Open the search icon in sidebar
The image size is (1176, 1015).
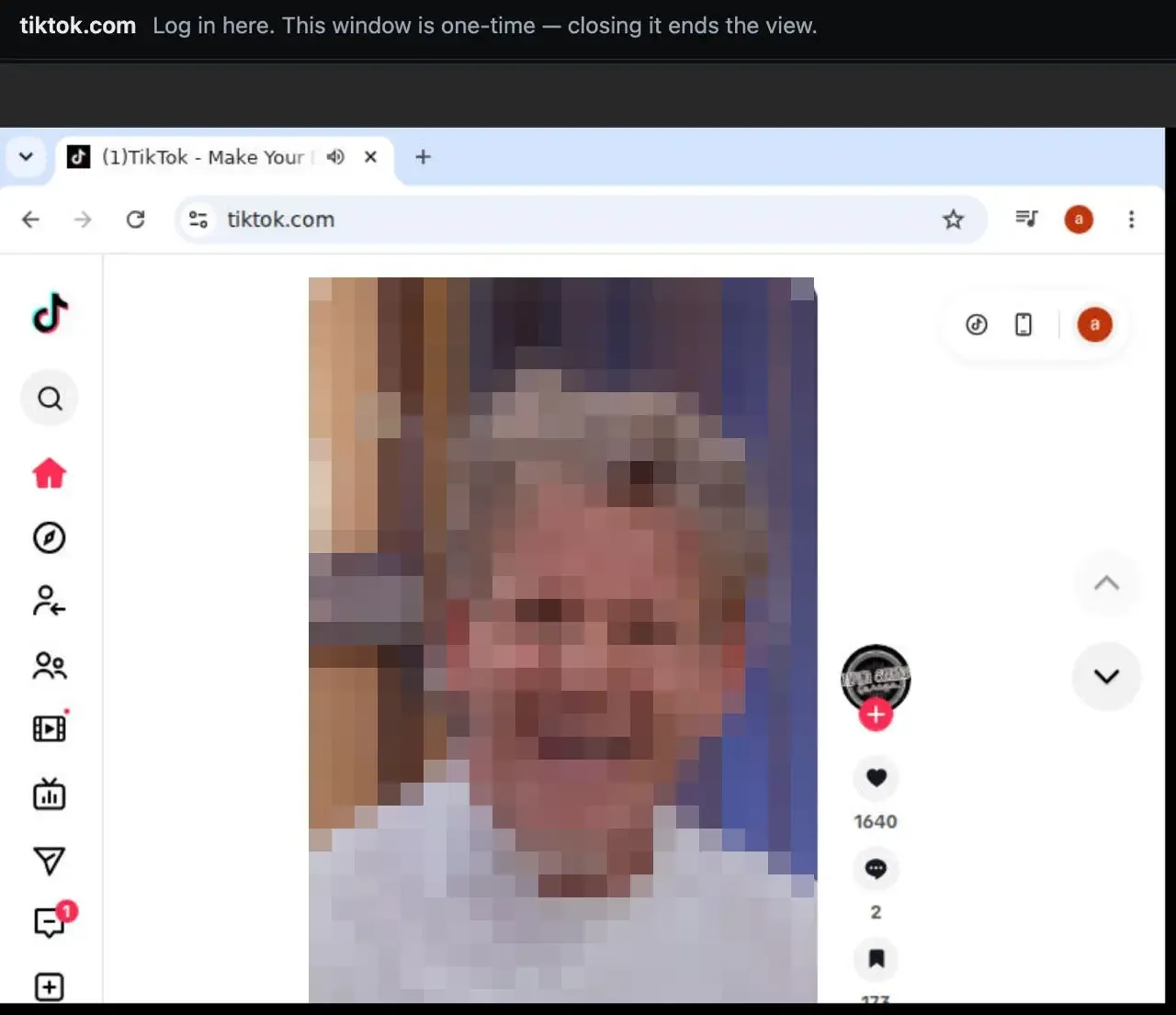[x=50, y=398]
